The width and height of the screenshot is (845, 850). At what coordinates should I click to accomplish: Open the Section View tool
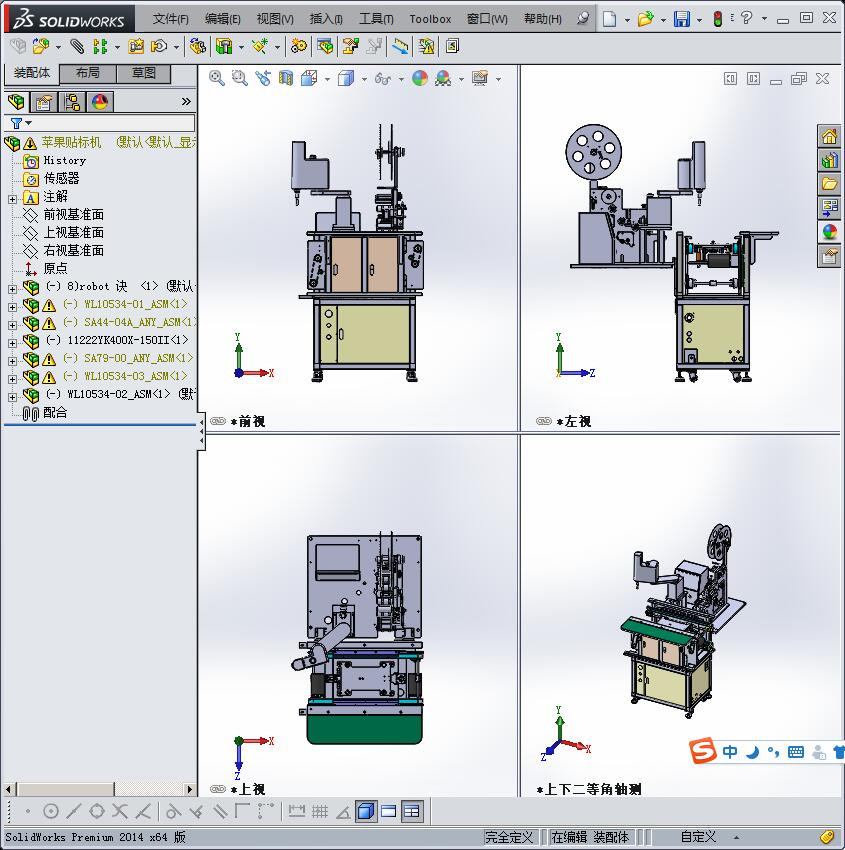point(286,78)
